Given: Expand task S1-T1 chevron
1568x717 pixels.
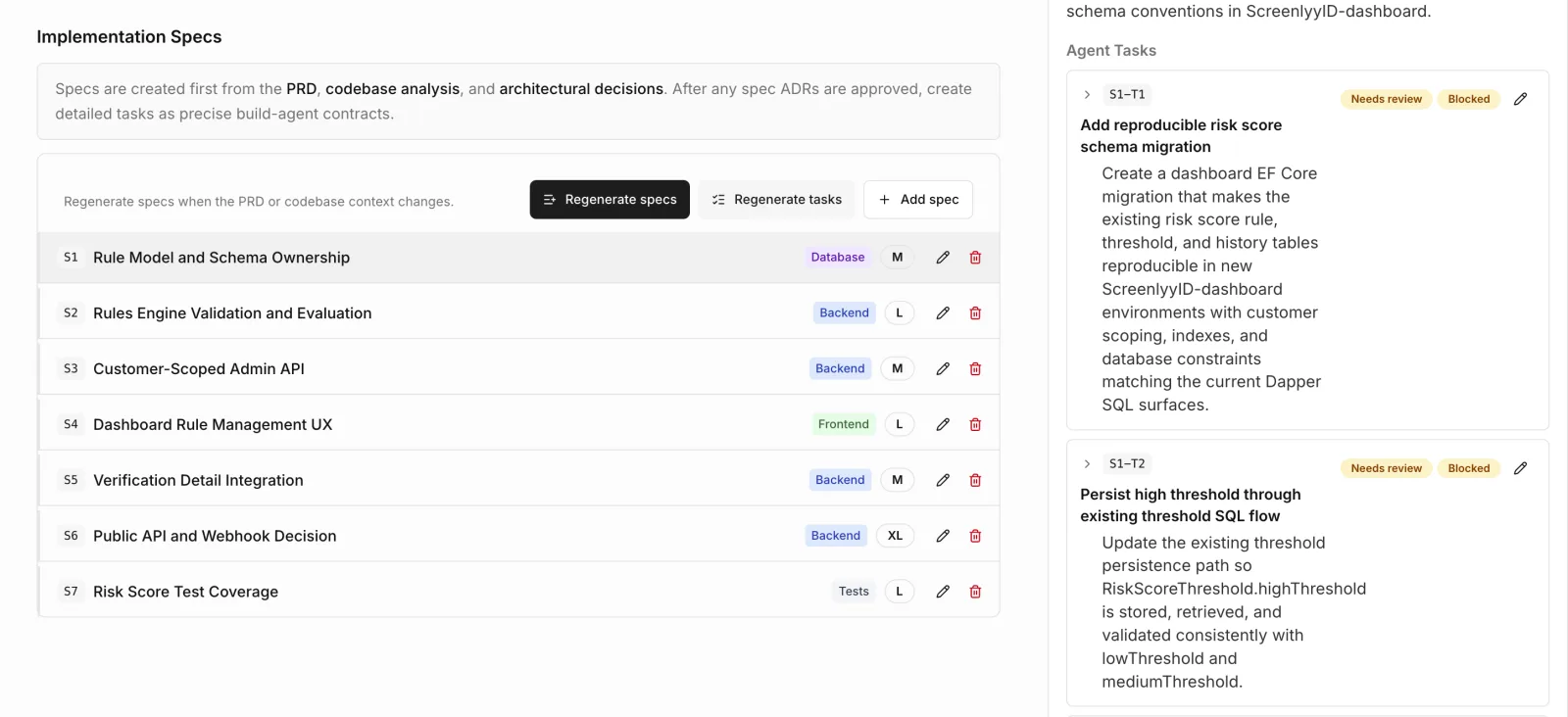Looking at the screenshot, I should 1087,95.
